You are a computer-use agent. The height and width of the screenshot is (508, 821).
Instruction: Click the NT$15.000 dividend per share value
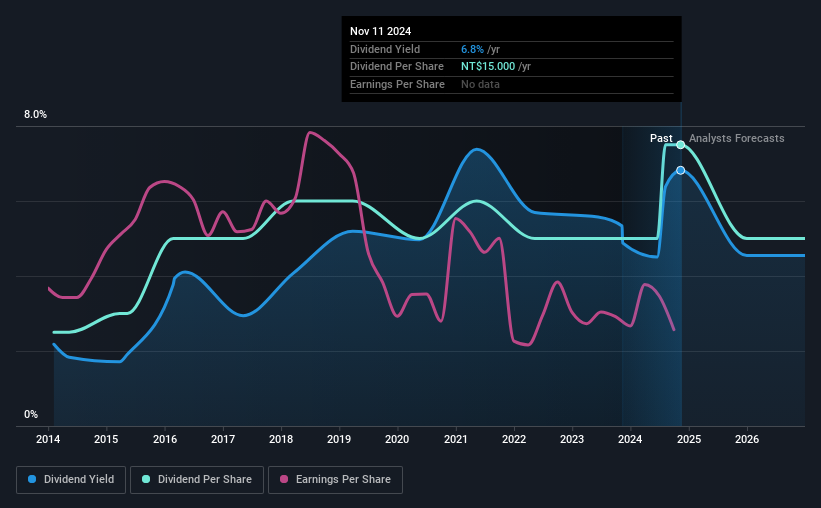click(x=487, y=67)
